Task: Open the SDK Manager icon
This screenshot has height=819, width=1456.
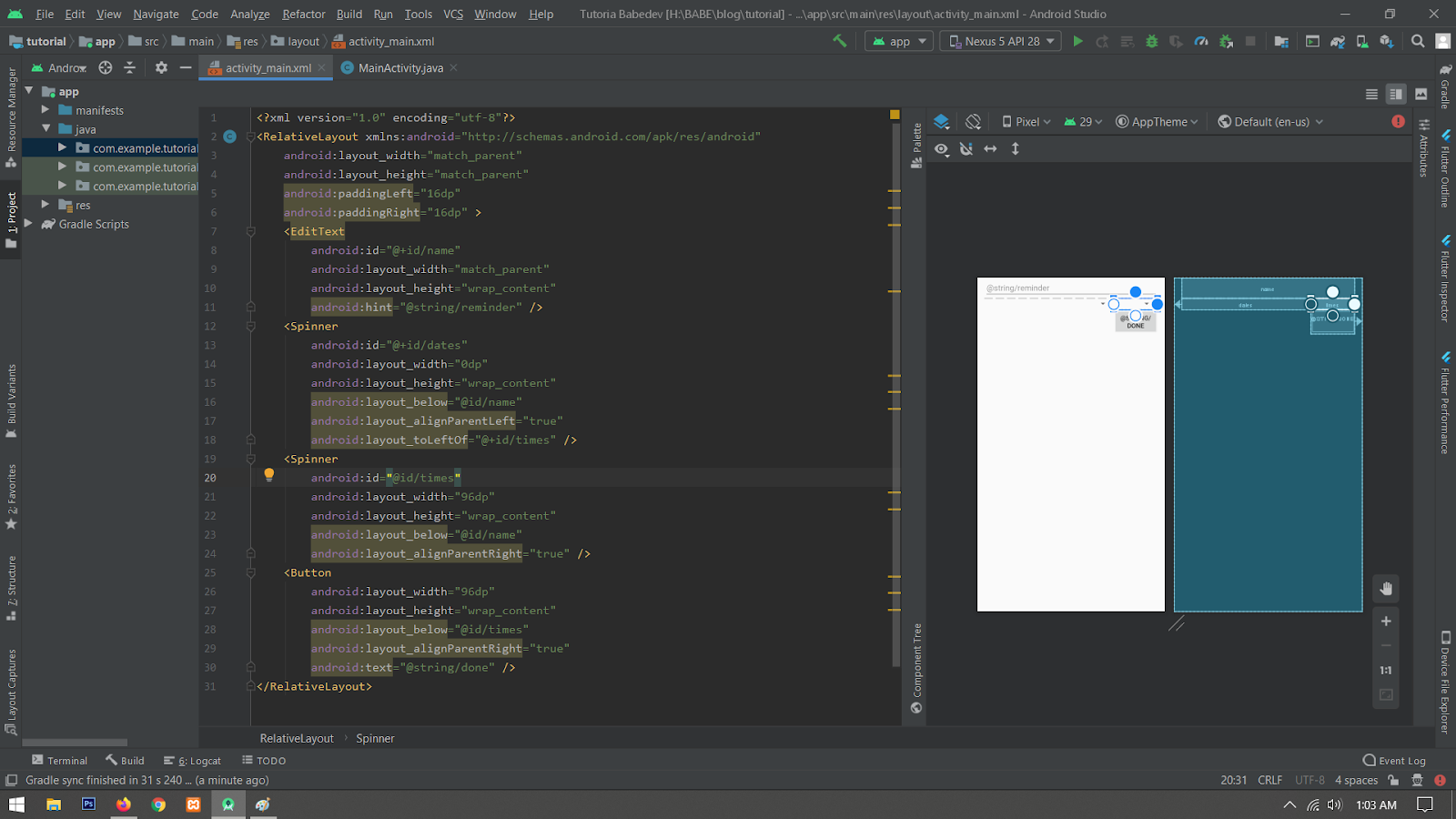Action: 1386,41
